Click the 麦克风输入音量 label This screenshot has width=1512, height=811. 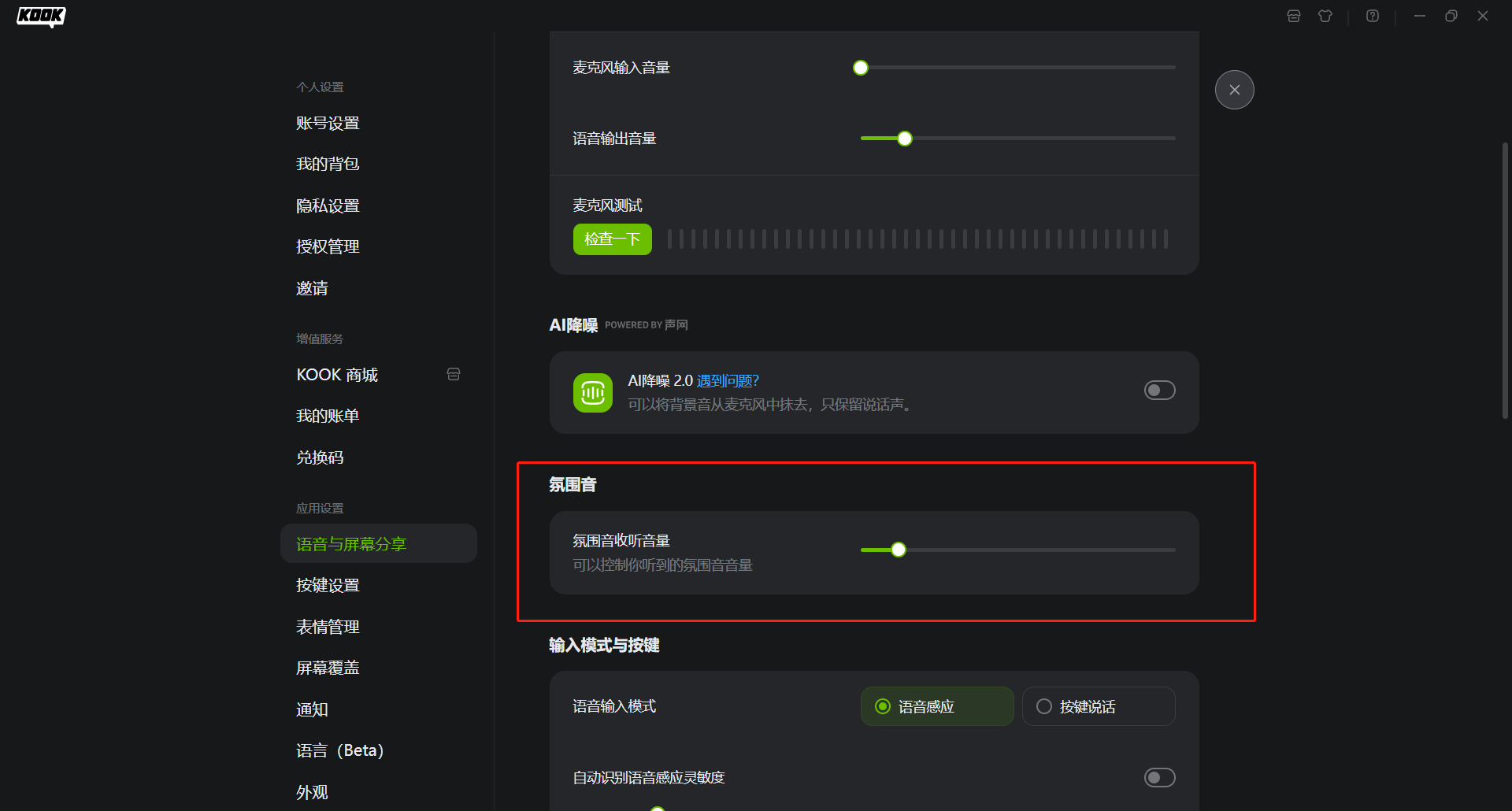click(621, 68)
